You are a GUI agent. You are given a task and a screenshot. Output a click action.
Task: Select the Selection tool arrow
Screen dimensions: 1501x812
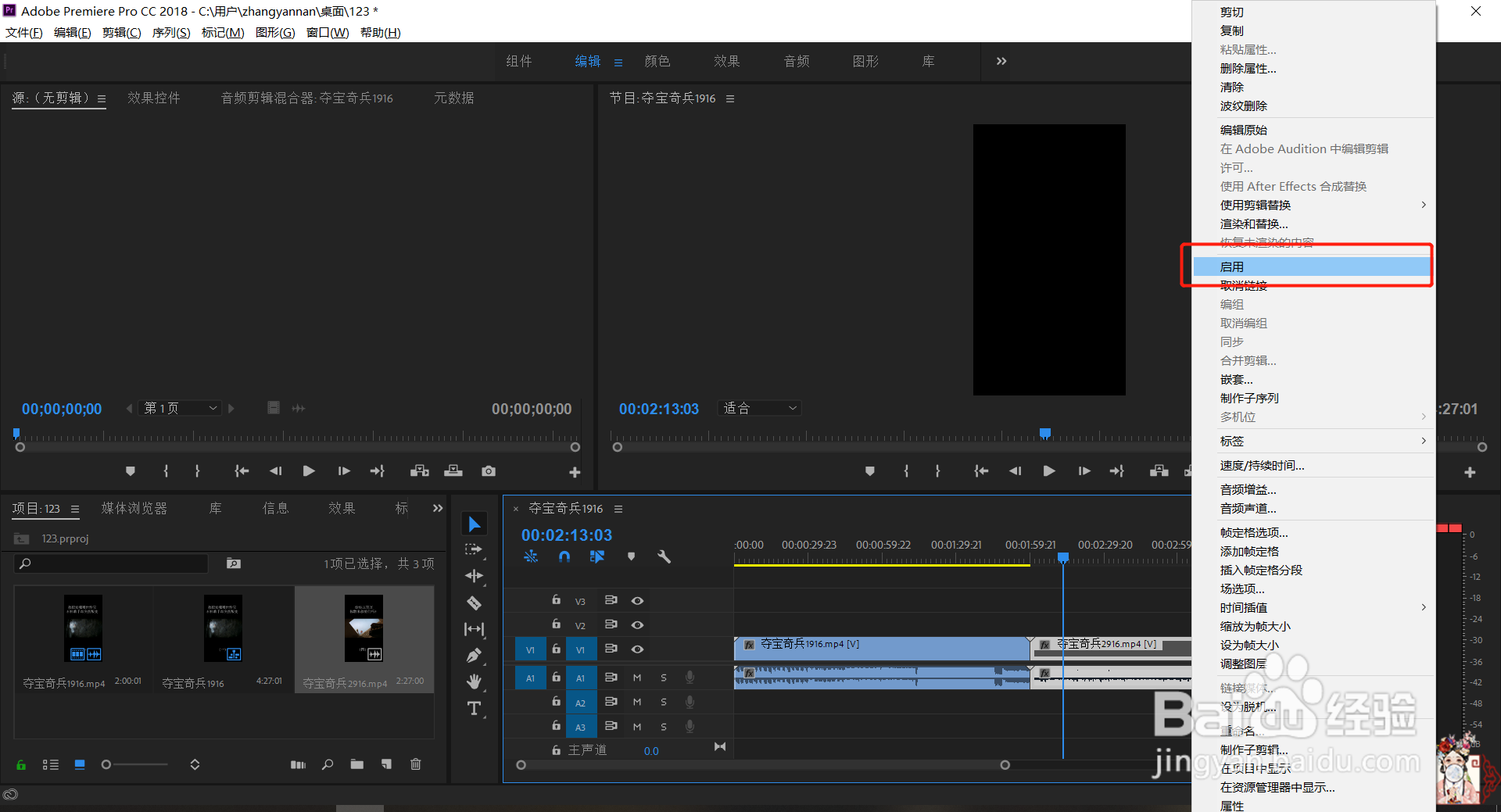474,524
